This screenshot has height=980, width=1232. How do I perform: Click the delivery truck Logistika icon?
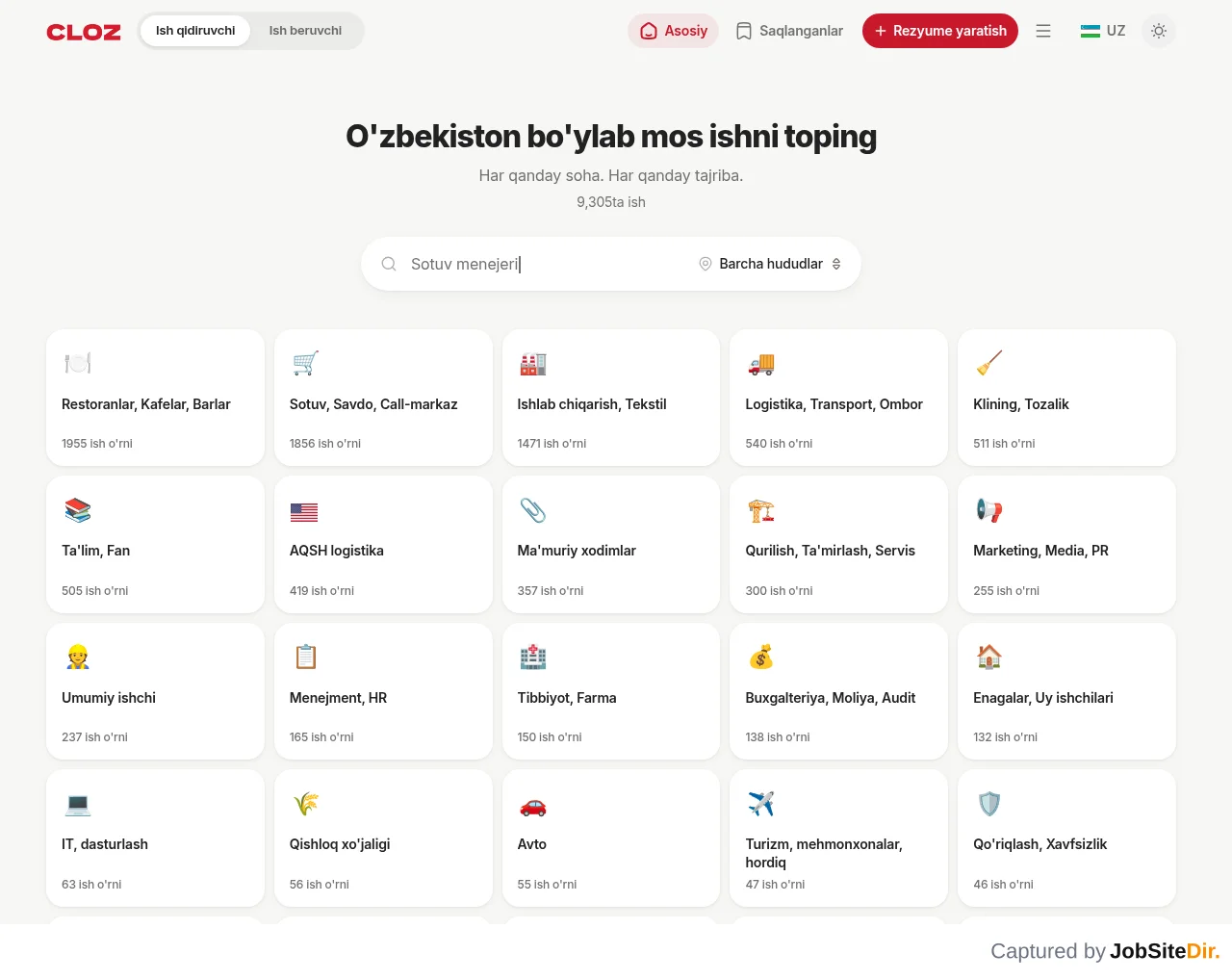(x=761, y=363)
